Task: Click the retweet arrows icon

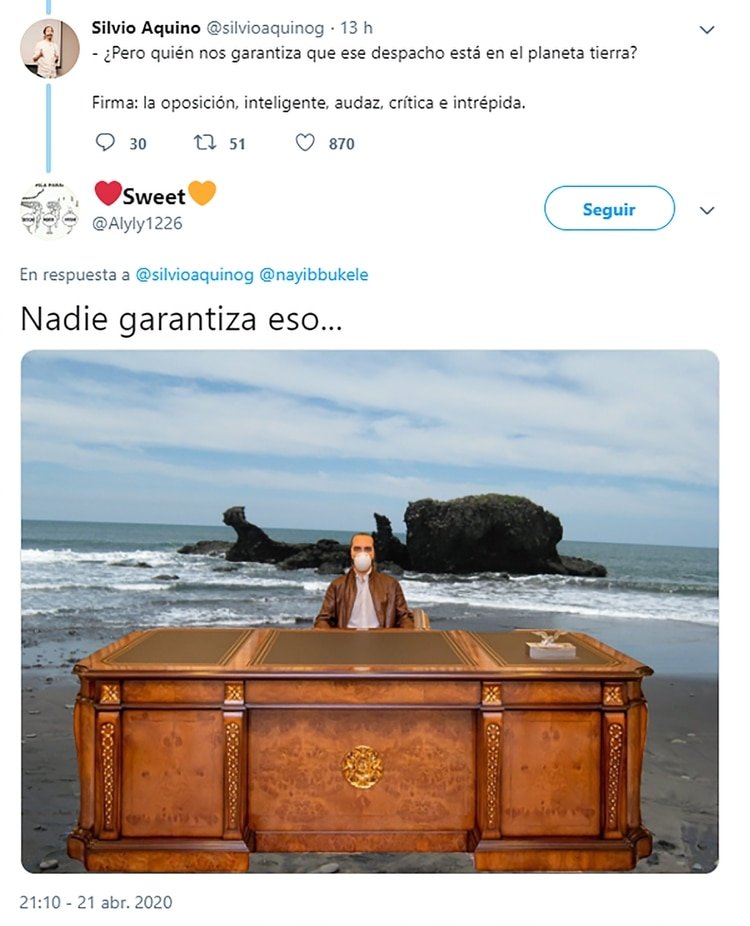Action: [205, 143]
